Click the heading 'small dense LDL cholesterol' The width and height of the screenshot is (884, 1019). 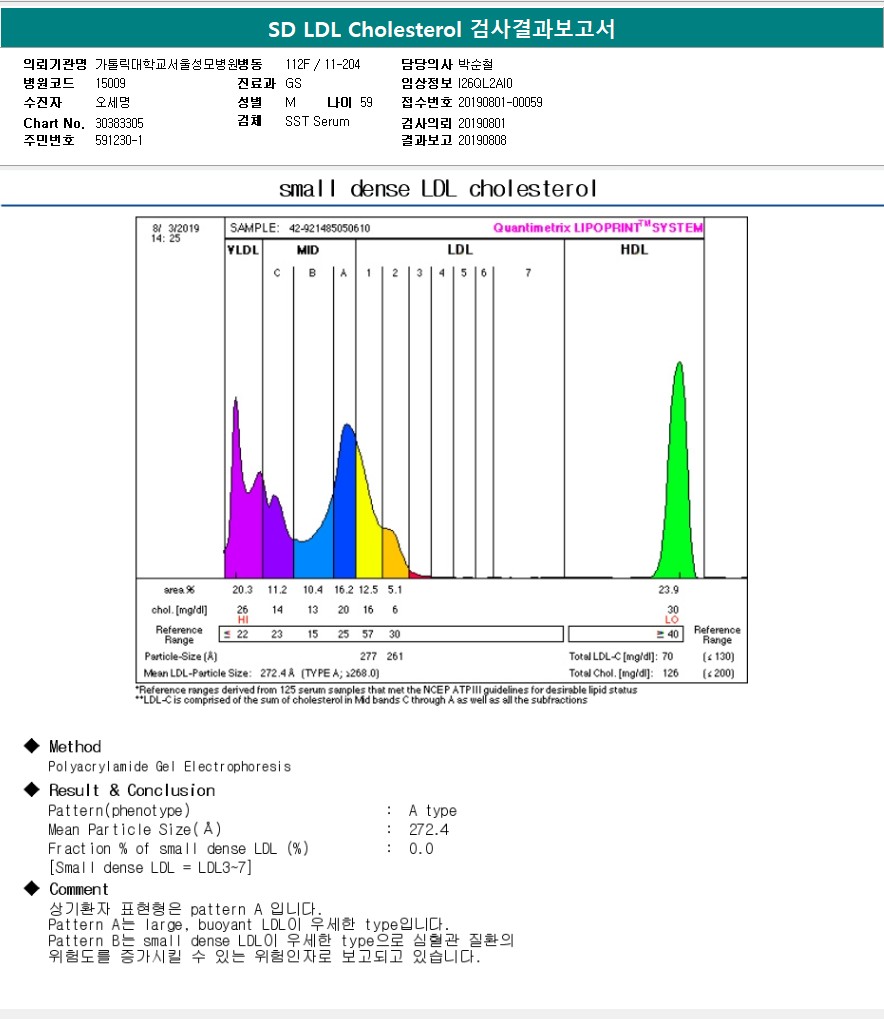pyautogui.click(x=437, y=189)
